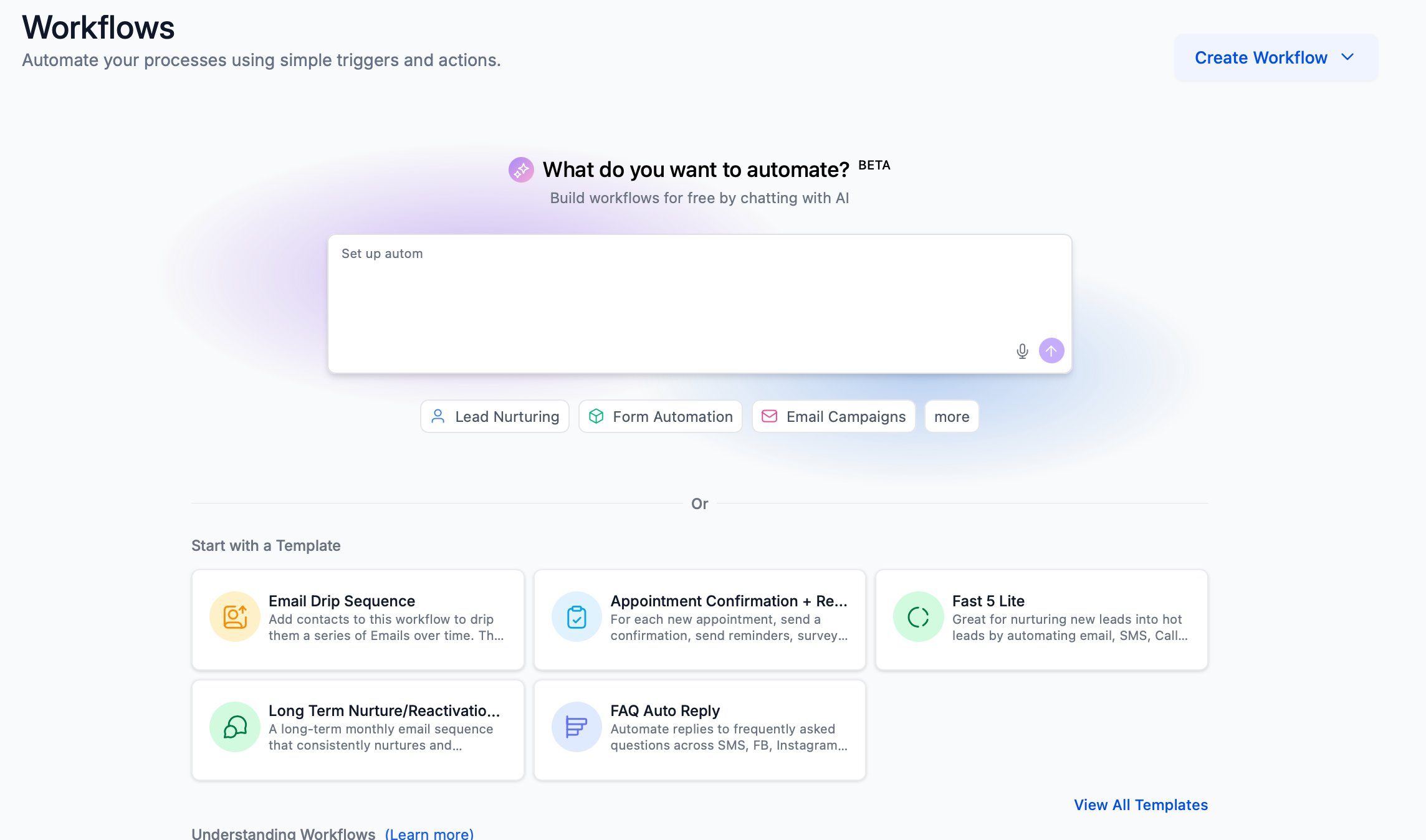The image size is (1426, 840).
Task: Expand more automation suggestions
Action: (952, 416)
